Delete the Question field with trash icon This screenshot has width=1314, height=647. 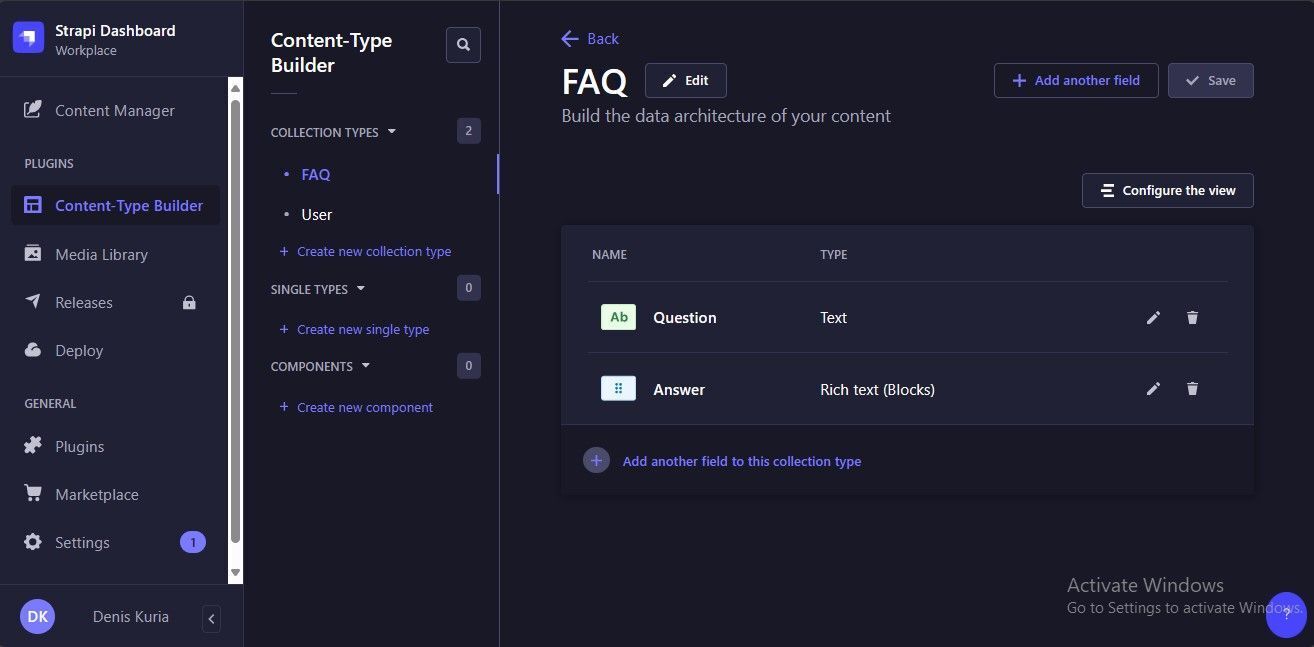(x=1192, y=317)
